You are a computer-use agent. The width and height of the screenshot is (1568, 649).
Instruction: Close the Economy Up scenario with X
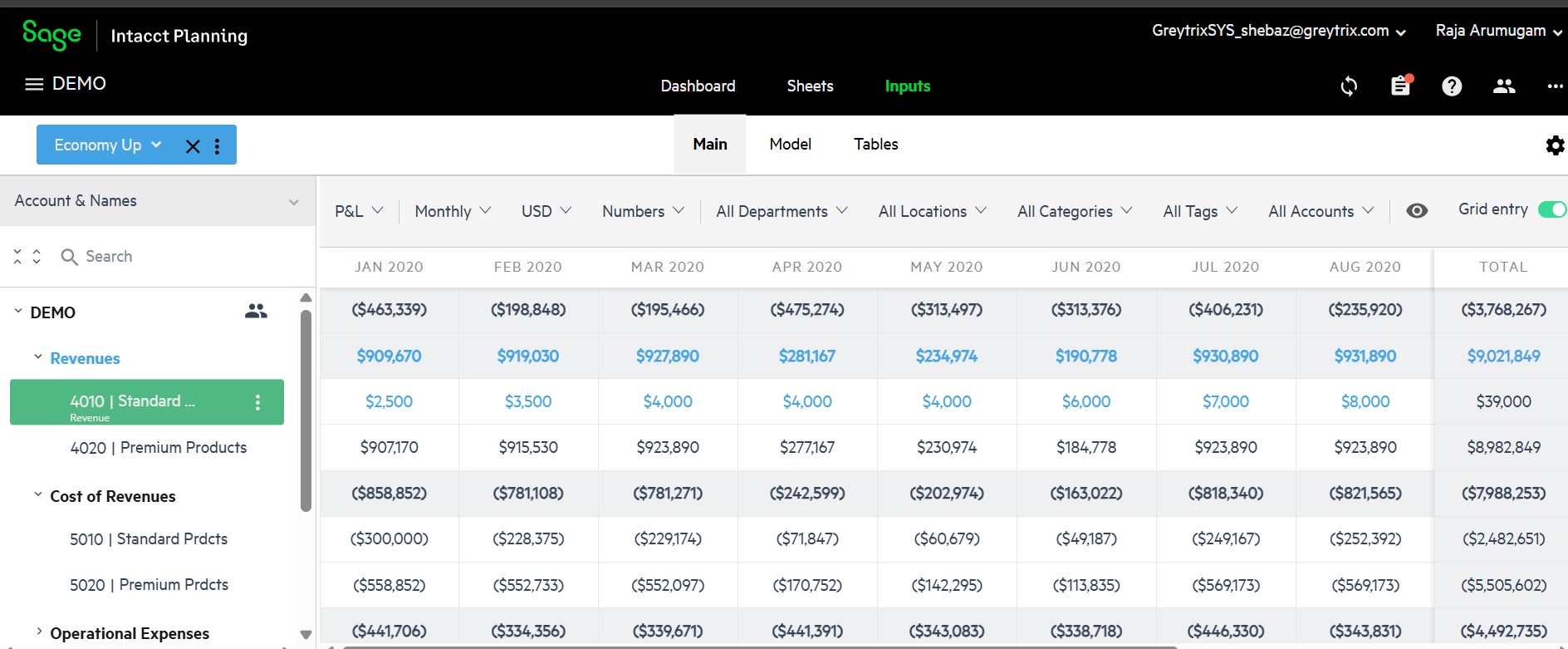(193, 146)
